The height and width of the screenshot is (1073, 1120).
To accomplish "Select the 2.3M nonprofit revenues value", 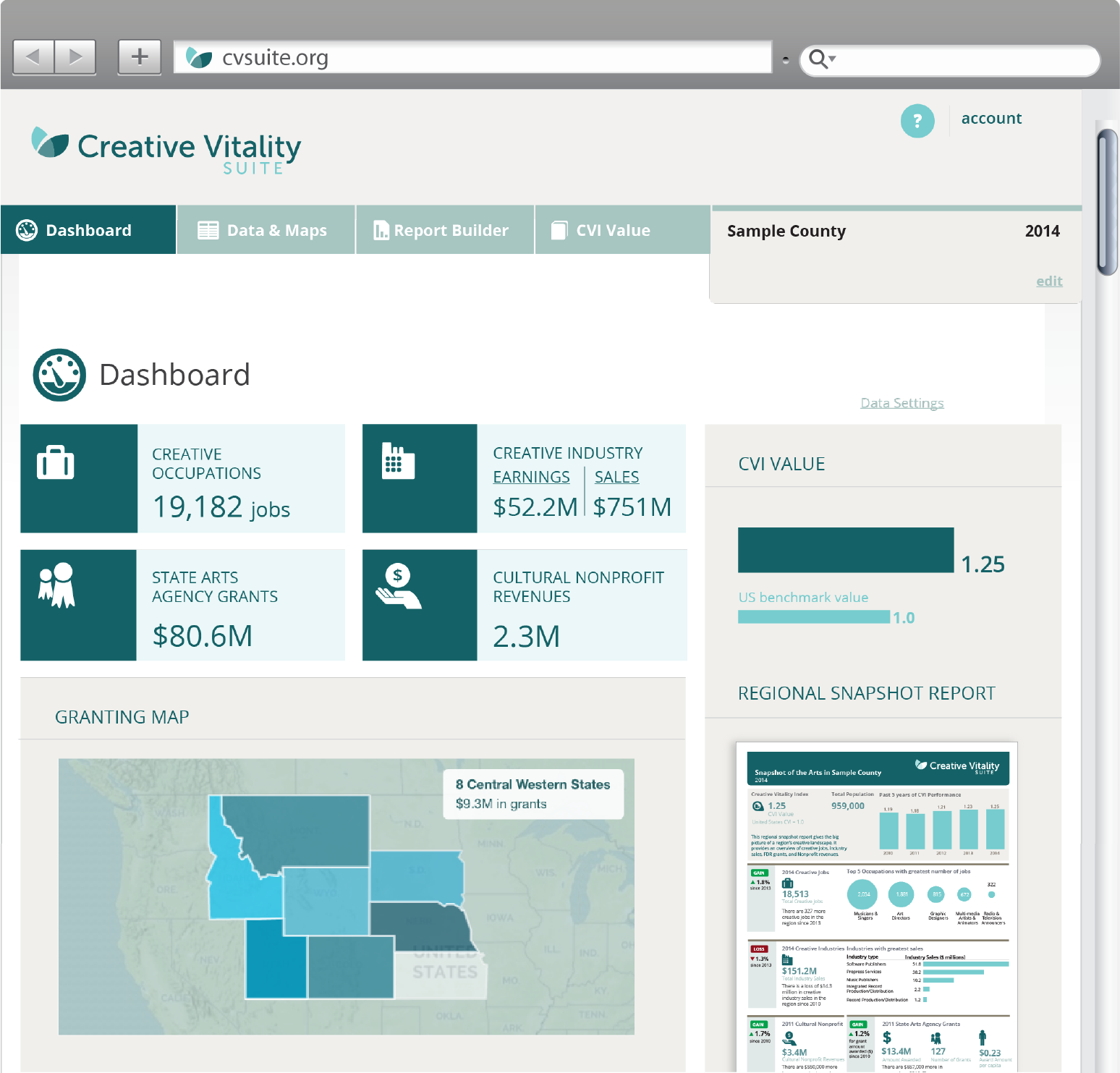I will tap(527, 637).
